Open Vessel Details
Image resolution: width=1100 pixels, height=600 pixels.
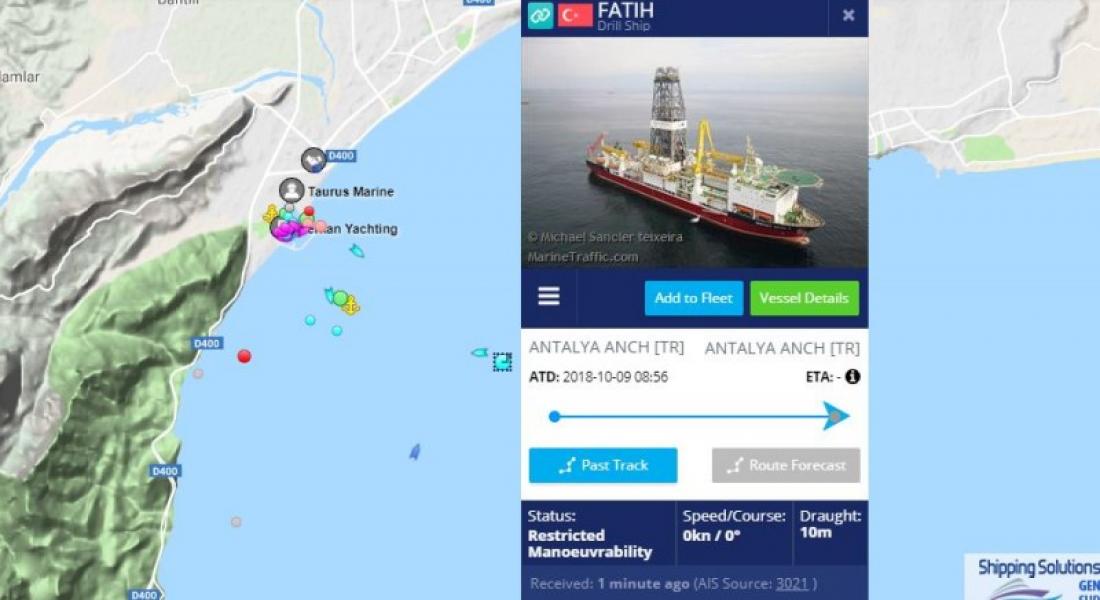point(804,298)
